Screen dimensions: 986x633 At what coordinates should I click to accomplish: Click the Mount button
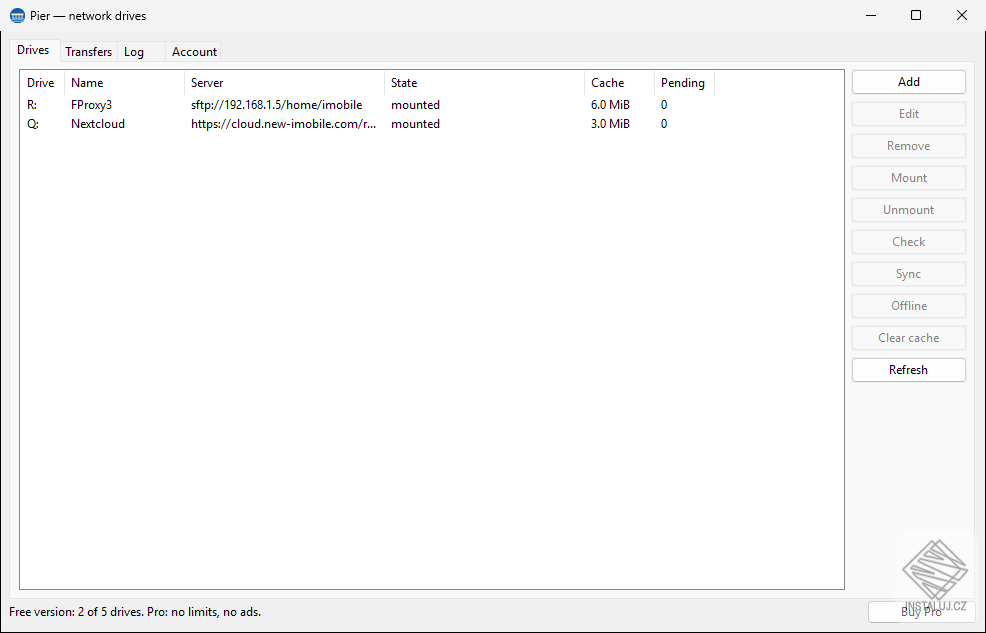tap(909, 178)
